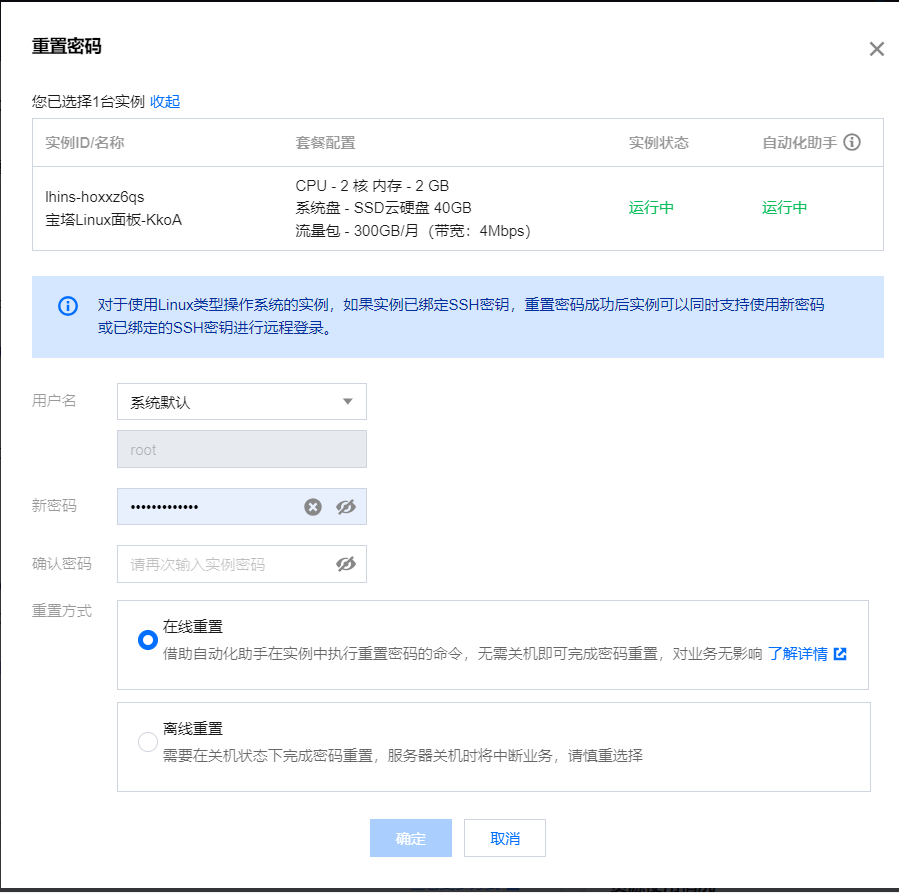Close the 重置密码 dialog with X icon
This screenshot has width=899, height=893.
[876, 49]
